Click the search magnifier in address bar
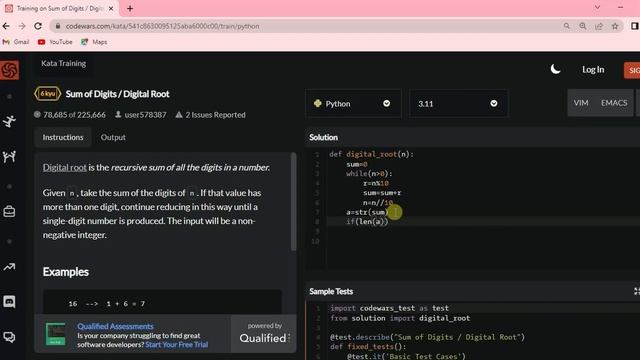The width and height of the screenshot is (640, 360). (x=567, y=26)
